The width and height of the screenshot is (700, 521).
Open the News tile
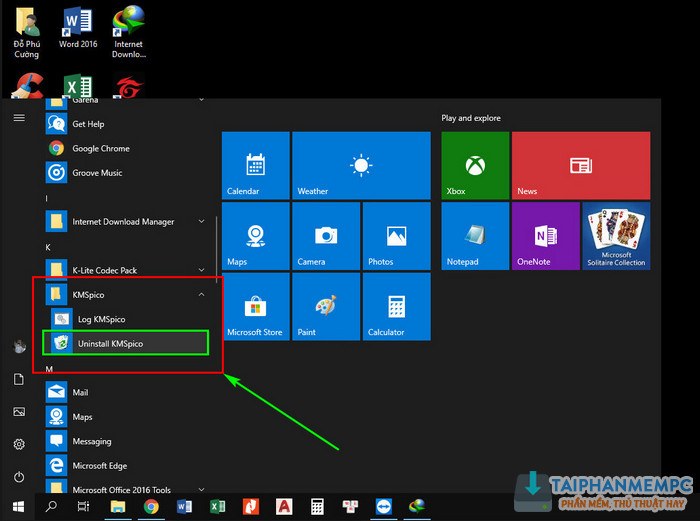581,165
